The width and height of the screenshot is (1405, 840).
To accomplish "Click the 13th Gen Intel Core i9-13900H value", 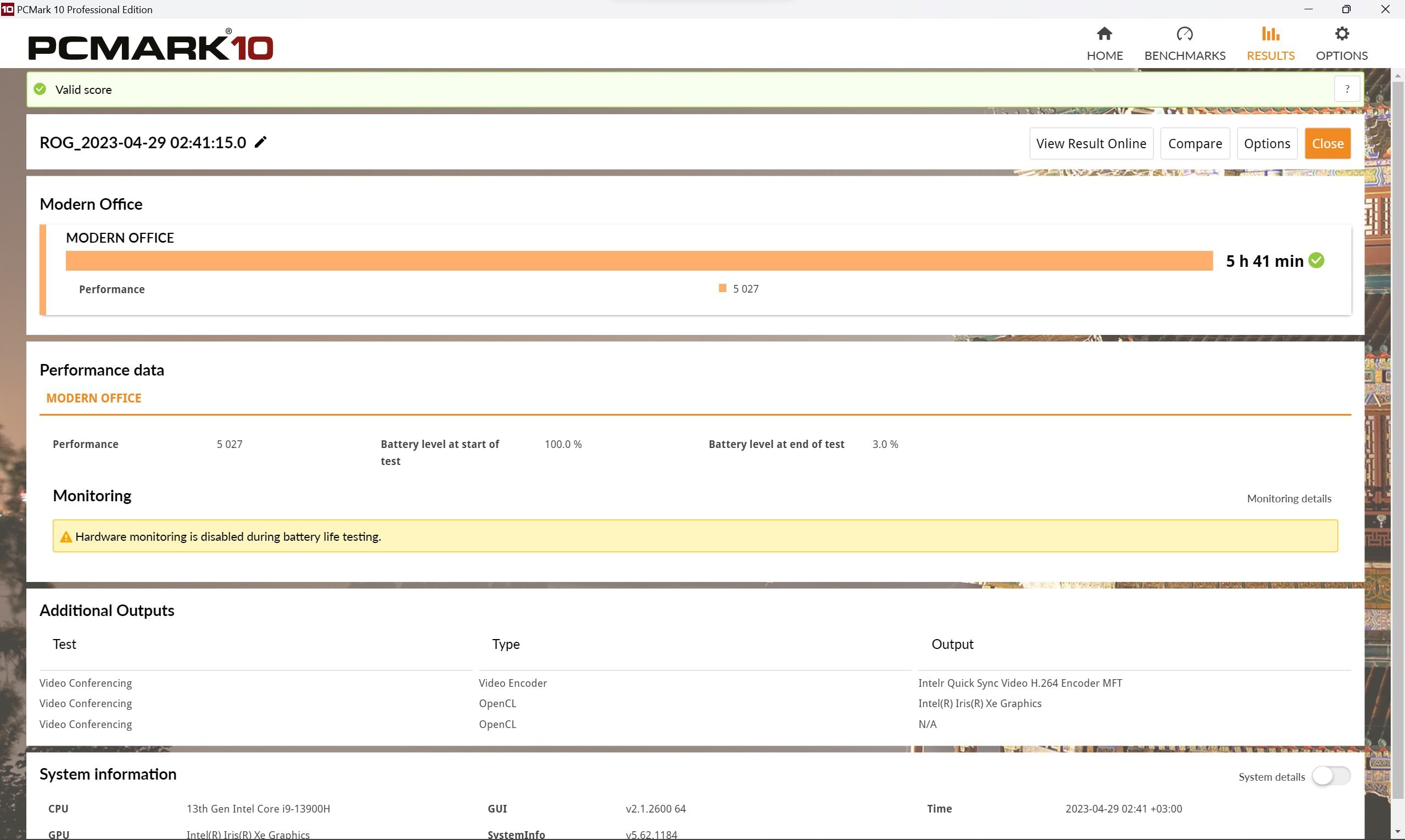I will point(258,808).
